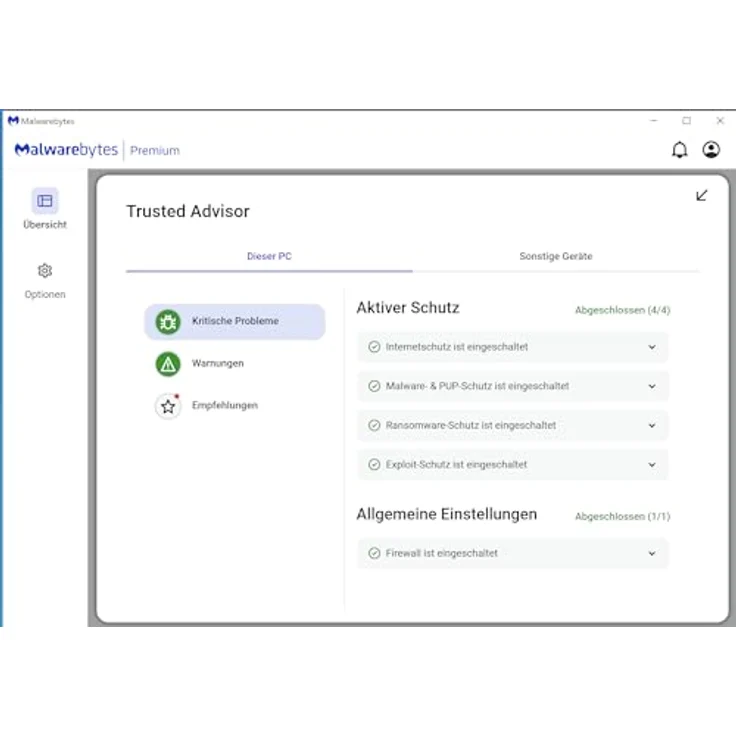The image size is (736, 736).
Task: Click the Malwarebytes logo in header
Action: tap(66, 150)
